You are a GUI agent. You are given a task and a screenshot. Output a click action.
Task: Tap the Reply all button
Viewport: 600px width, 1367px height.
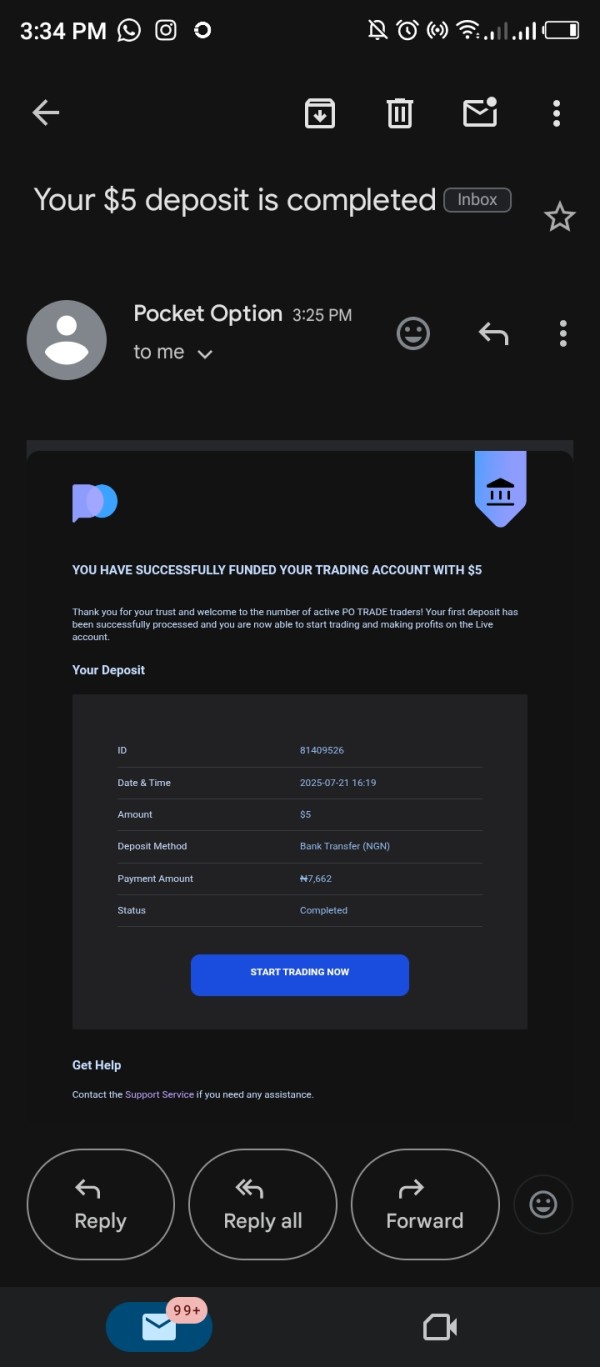262,1204
